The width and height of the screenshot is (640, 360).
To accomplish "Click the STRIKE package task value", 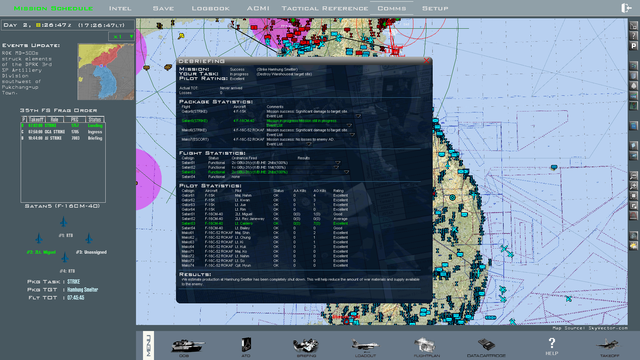I will point(73,282).
